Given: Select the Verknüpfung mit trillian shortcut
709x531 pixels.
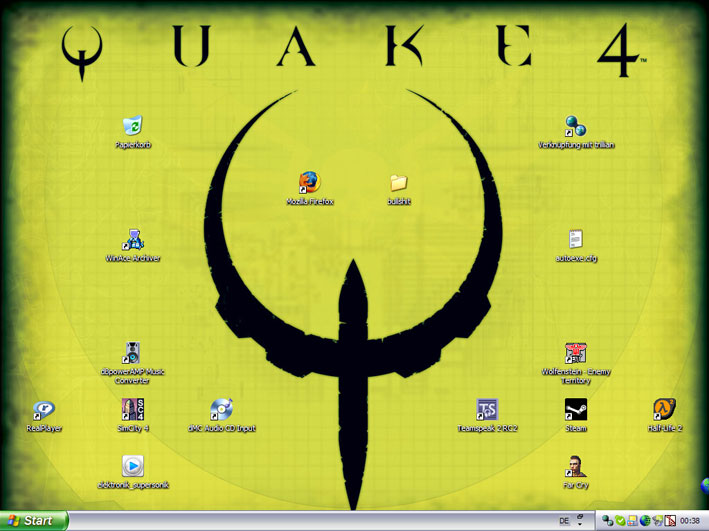Looking at the screenshot, I should point(576,126).
